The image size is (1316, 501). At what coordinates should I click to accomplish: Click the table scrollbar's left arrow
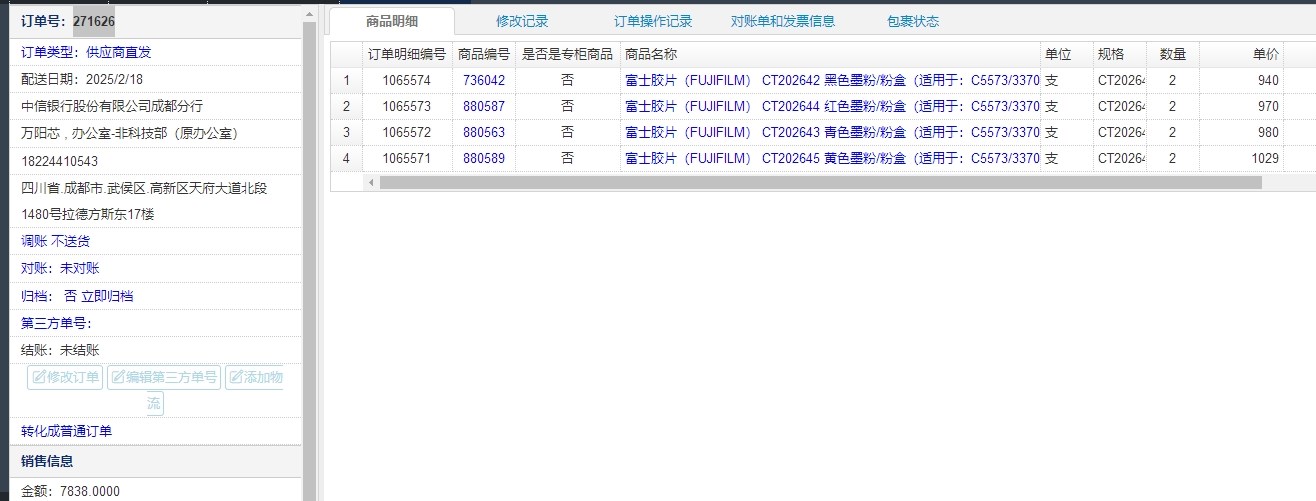(x=370, y=182)
